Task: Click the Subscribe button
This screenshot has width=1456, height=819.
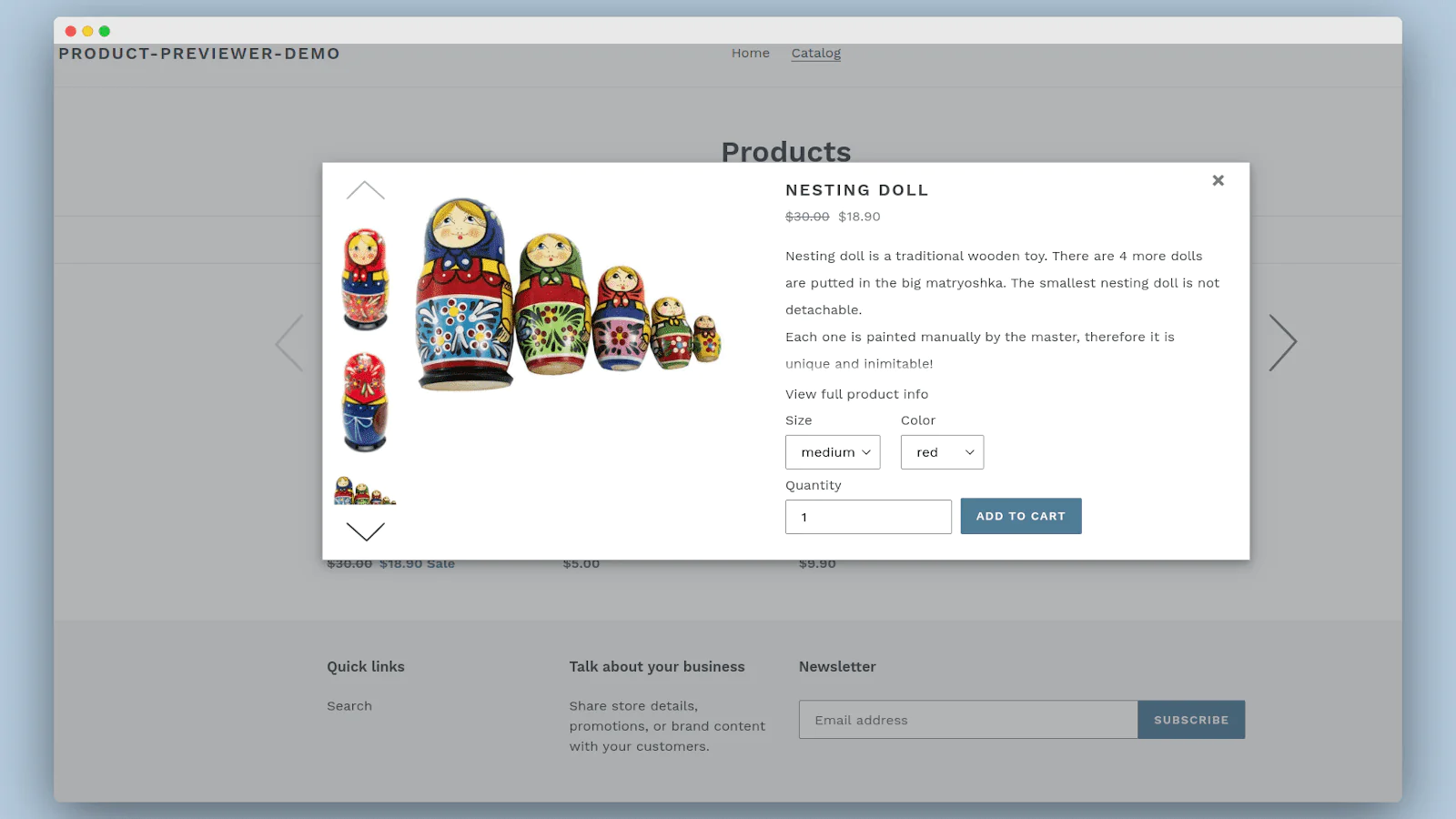Action: point(1191,720)
